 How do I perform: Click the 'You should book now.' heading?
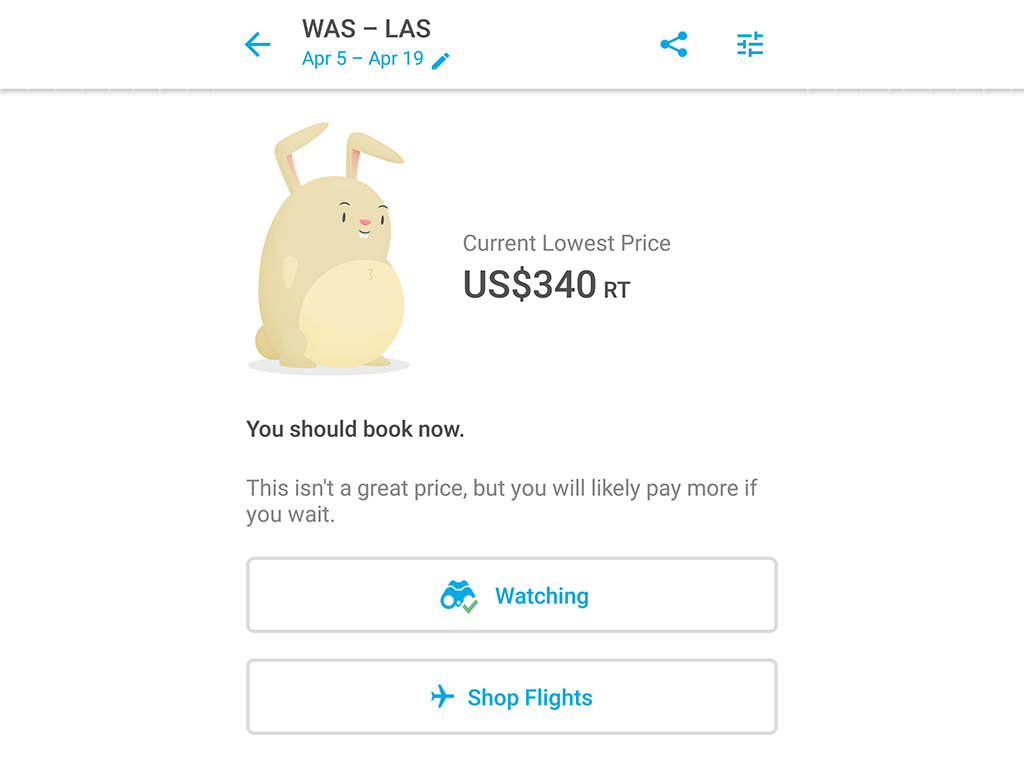click(355, 430)
